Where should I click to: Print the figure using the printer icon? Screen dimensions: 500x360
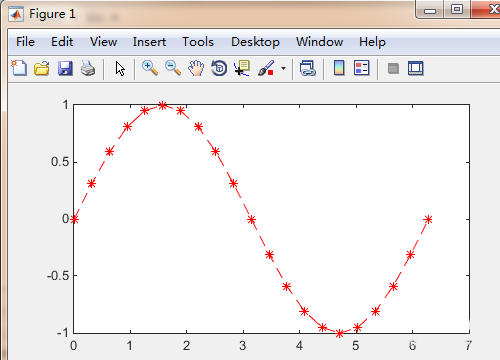click(88, 68)
